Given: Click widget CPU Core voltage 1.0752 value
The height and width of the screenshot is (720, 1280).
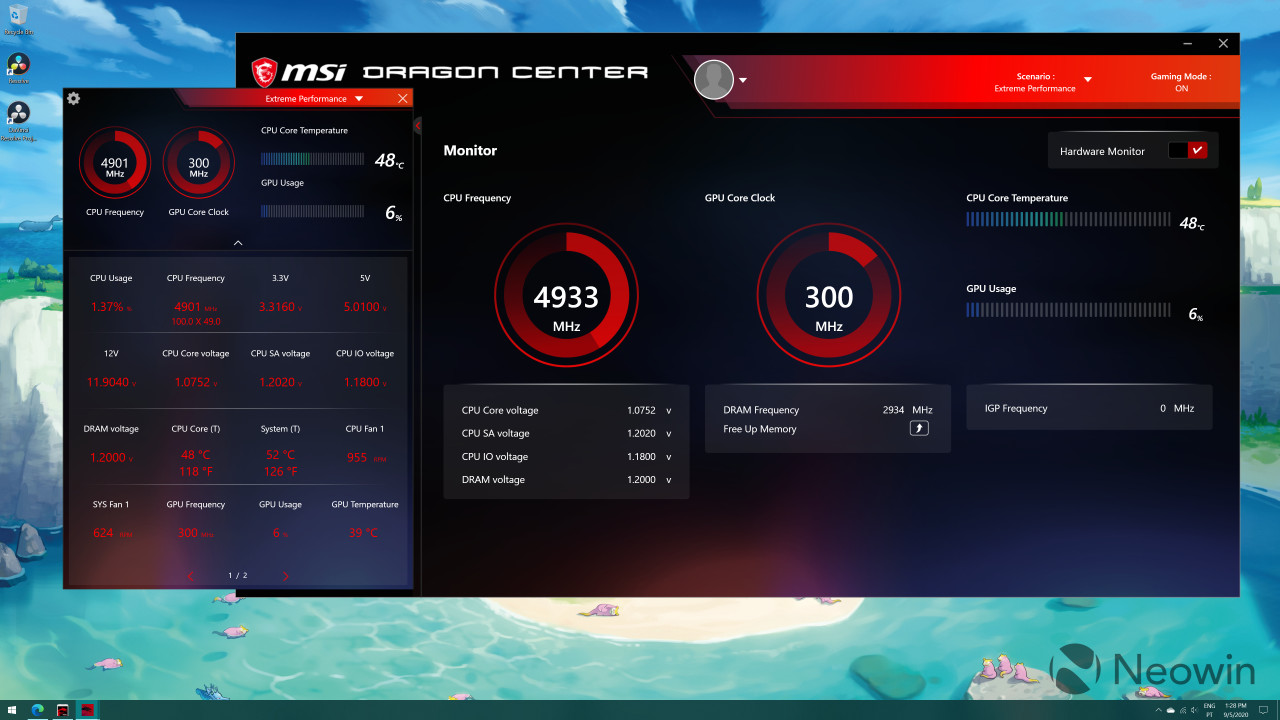Looking at the screenshot, I should point(196,382).
